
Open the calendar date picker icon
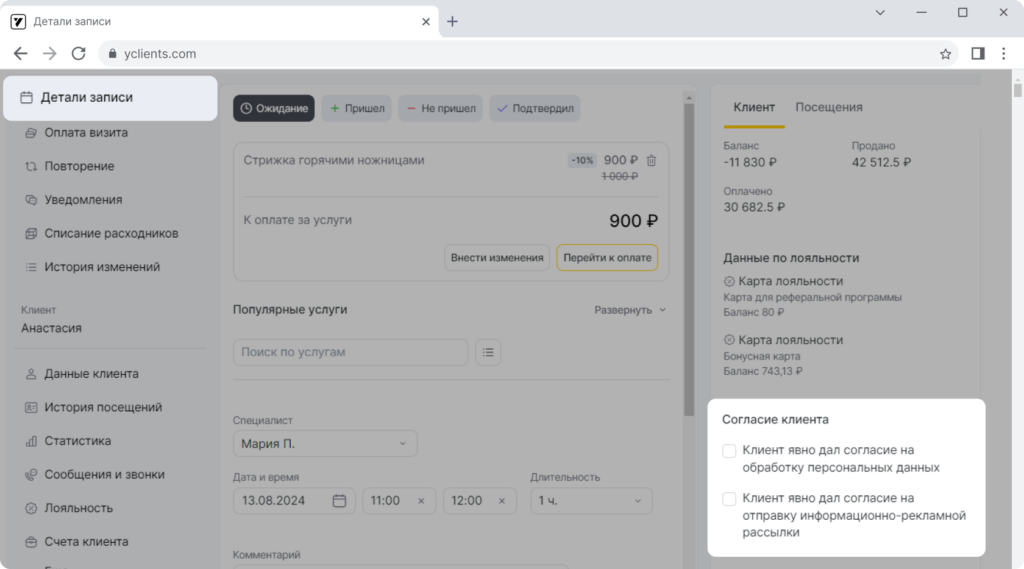tap(339, 501)
